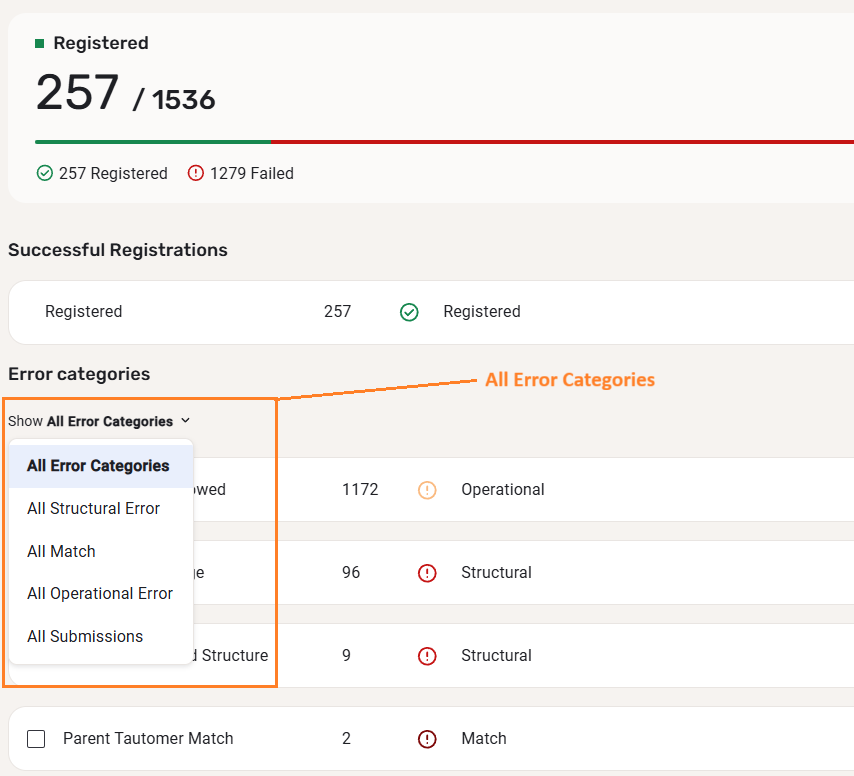This screenshot has height=776, width=854.
Task: Click the red error icon in the 96 row
Action: pos(427,573)
